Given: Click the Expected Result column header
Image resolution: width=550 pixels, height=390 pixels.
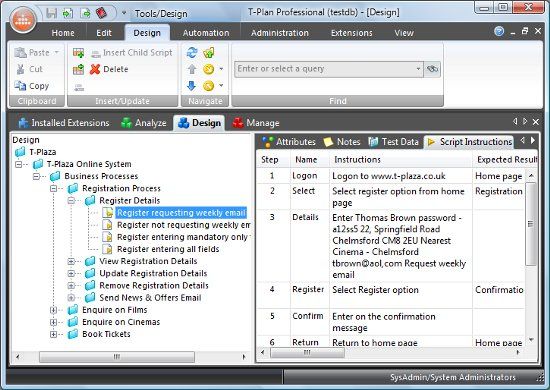Looking at the screenshot, I should click(506, 160).
